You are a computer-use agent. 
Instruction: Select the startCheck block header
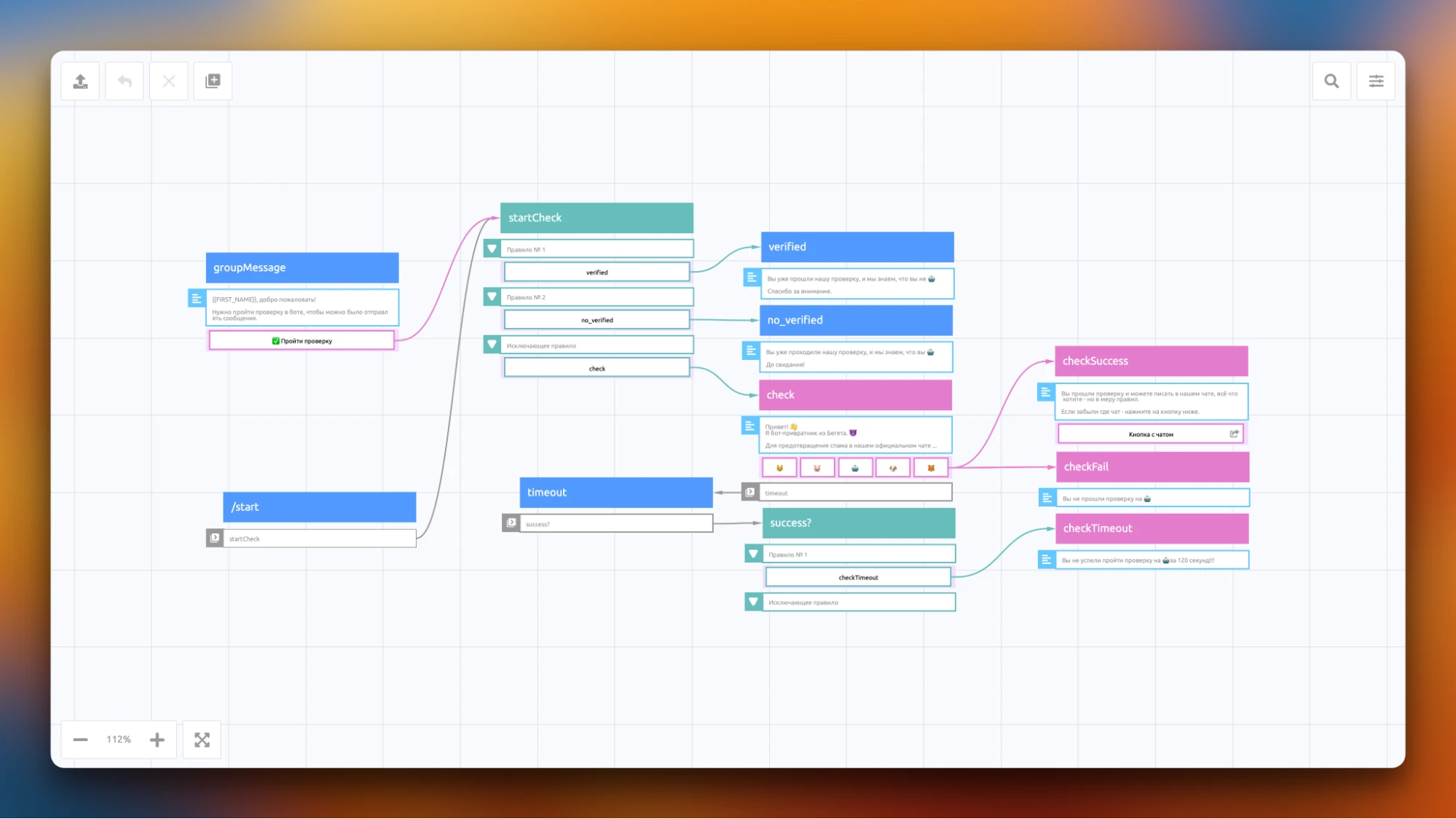(x=596, y=218)
